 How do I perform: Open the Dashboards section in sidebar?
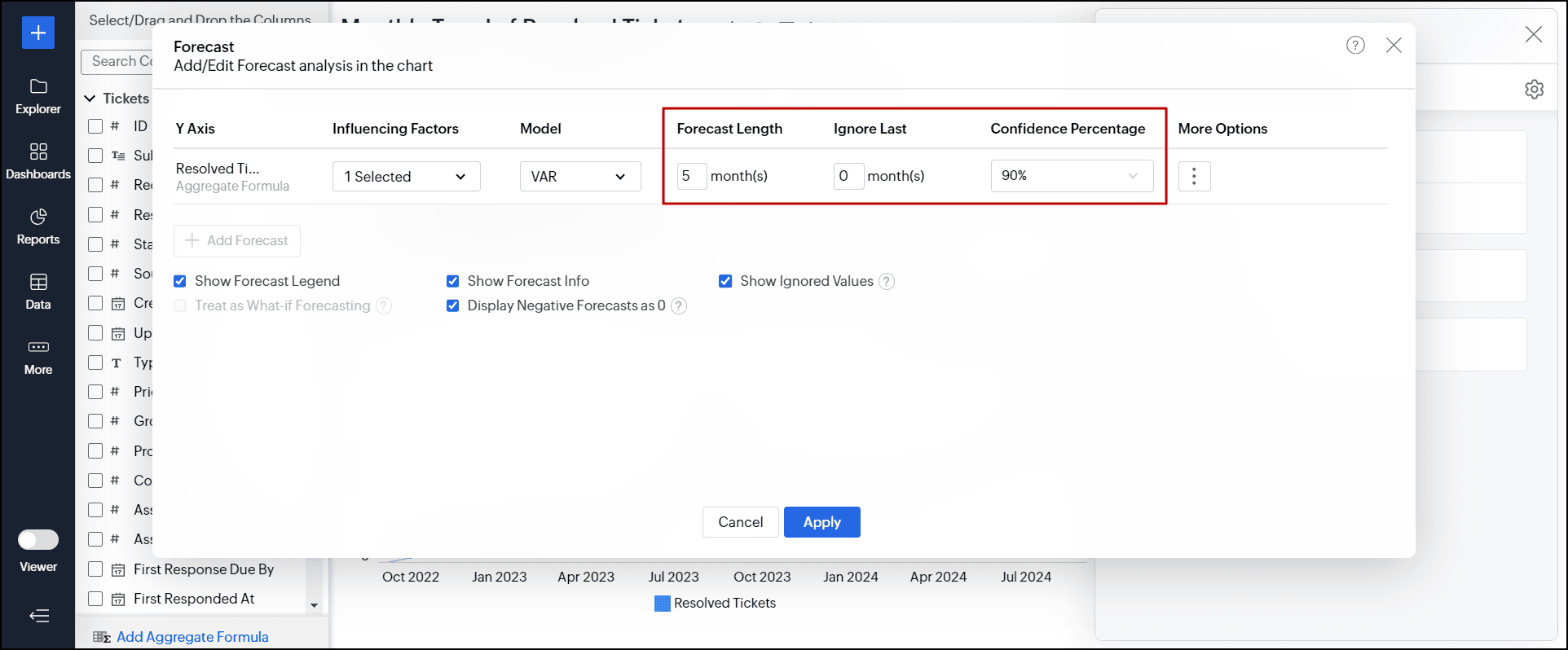click(x=38, y=161)
